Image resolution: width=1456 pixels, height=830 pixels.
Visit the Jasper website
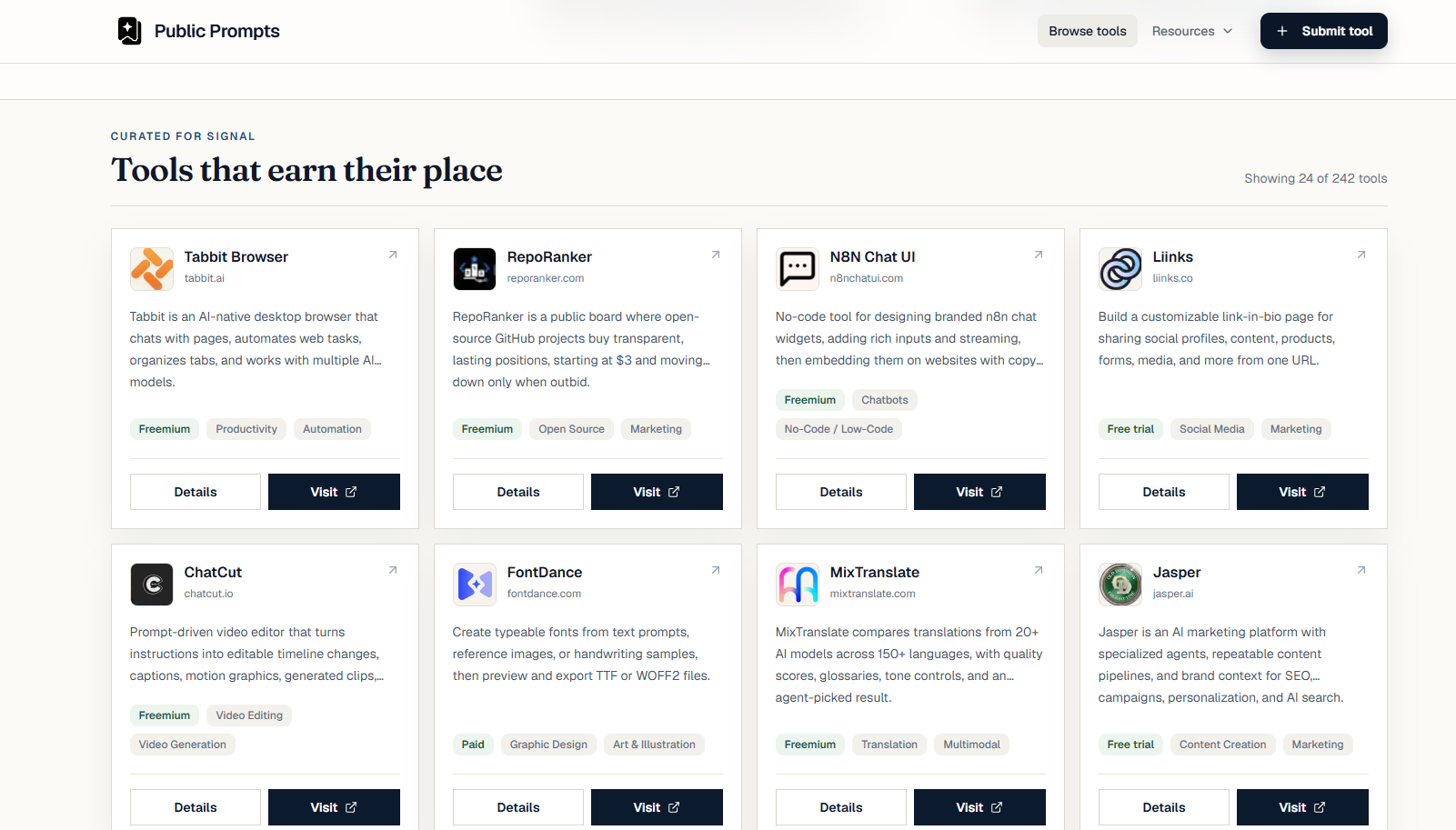coord(1302,807)
